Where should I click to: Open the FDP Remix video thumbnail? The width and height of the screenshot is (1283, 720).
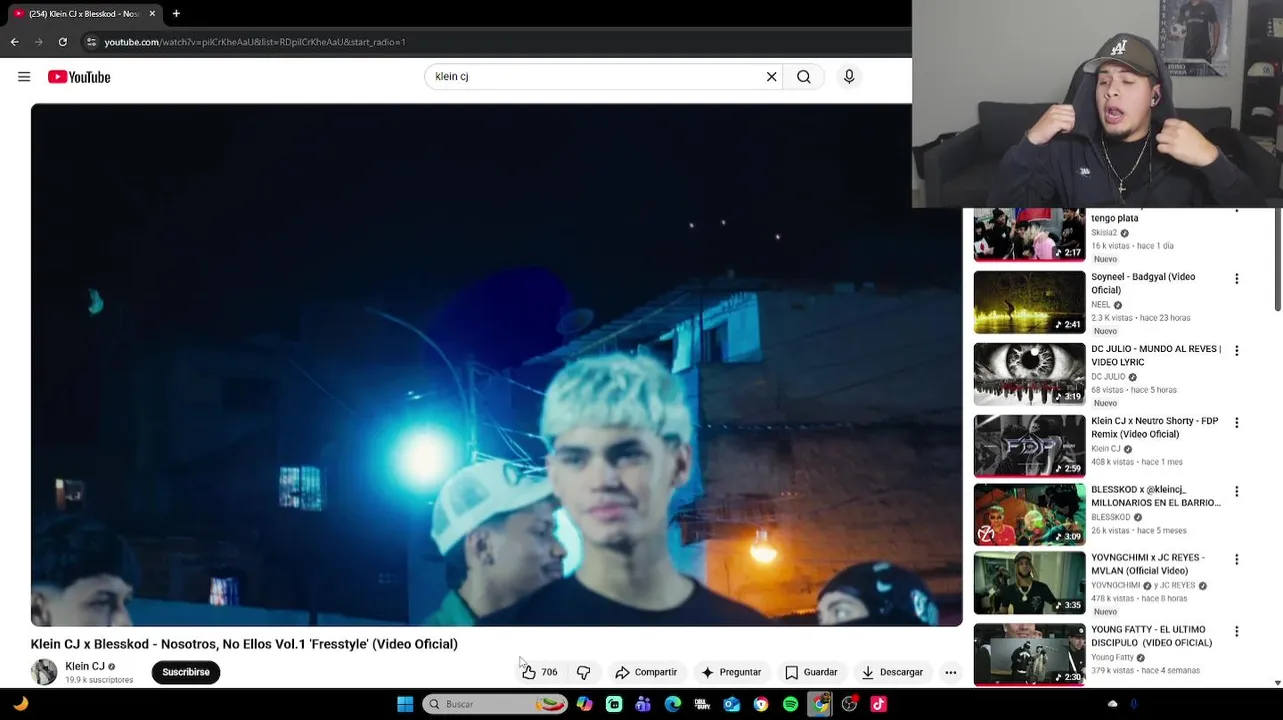click(x=1029, y=446)
